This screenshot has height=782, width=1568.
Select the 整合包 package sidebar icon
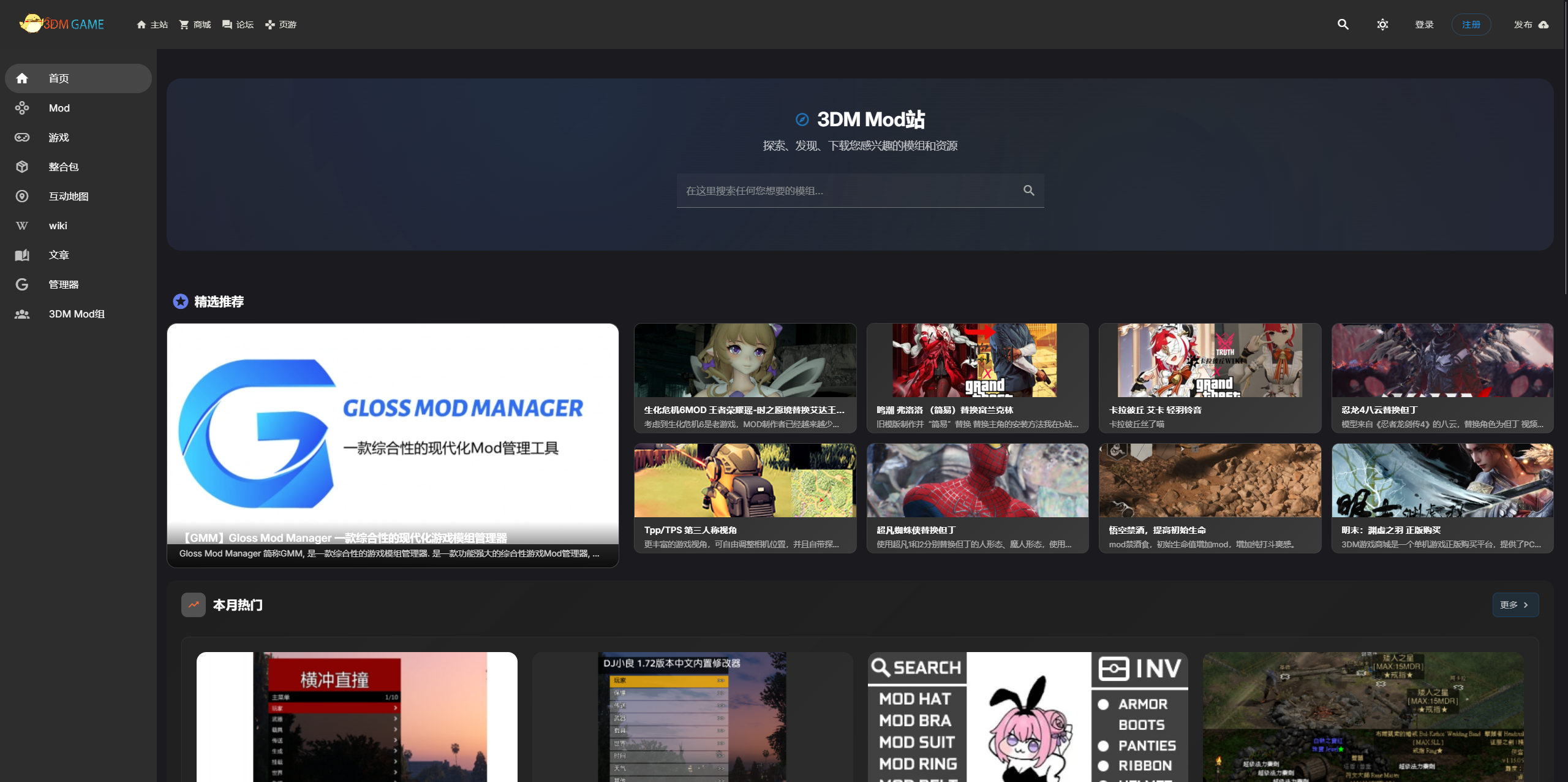[x=22, y=167]
